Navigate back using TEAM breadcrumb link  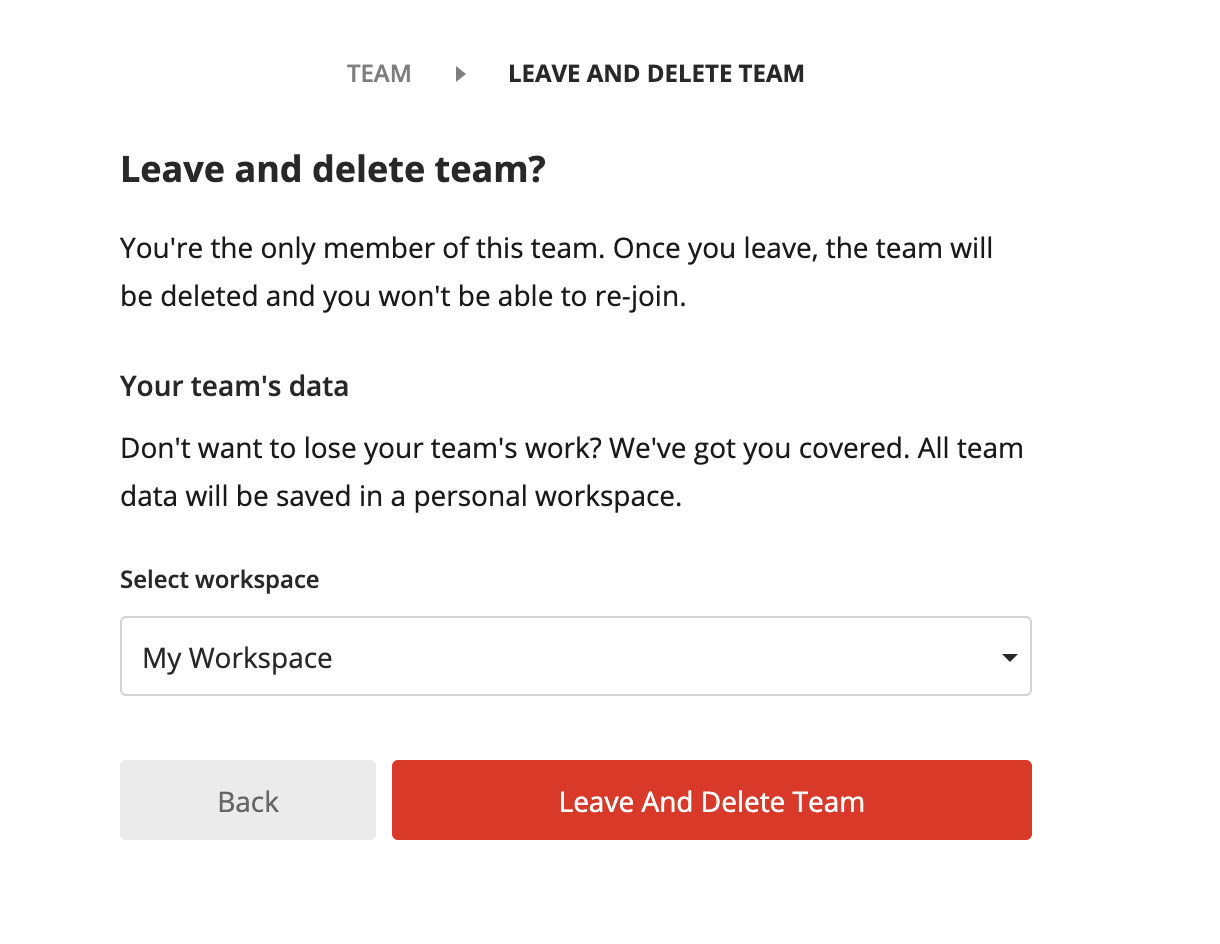click(x=379, y=73)
